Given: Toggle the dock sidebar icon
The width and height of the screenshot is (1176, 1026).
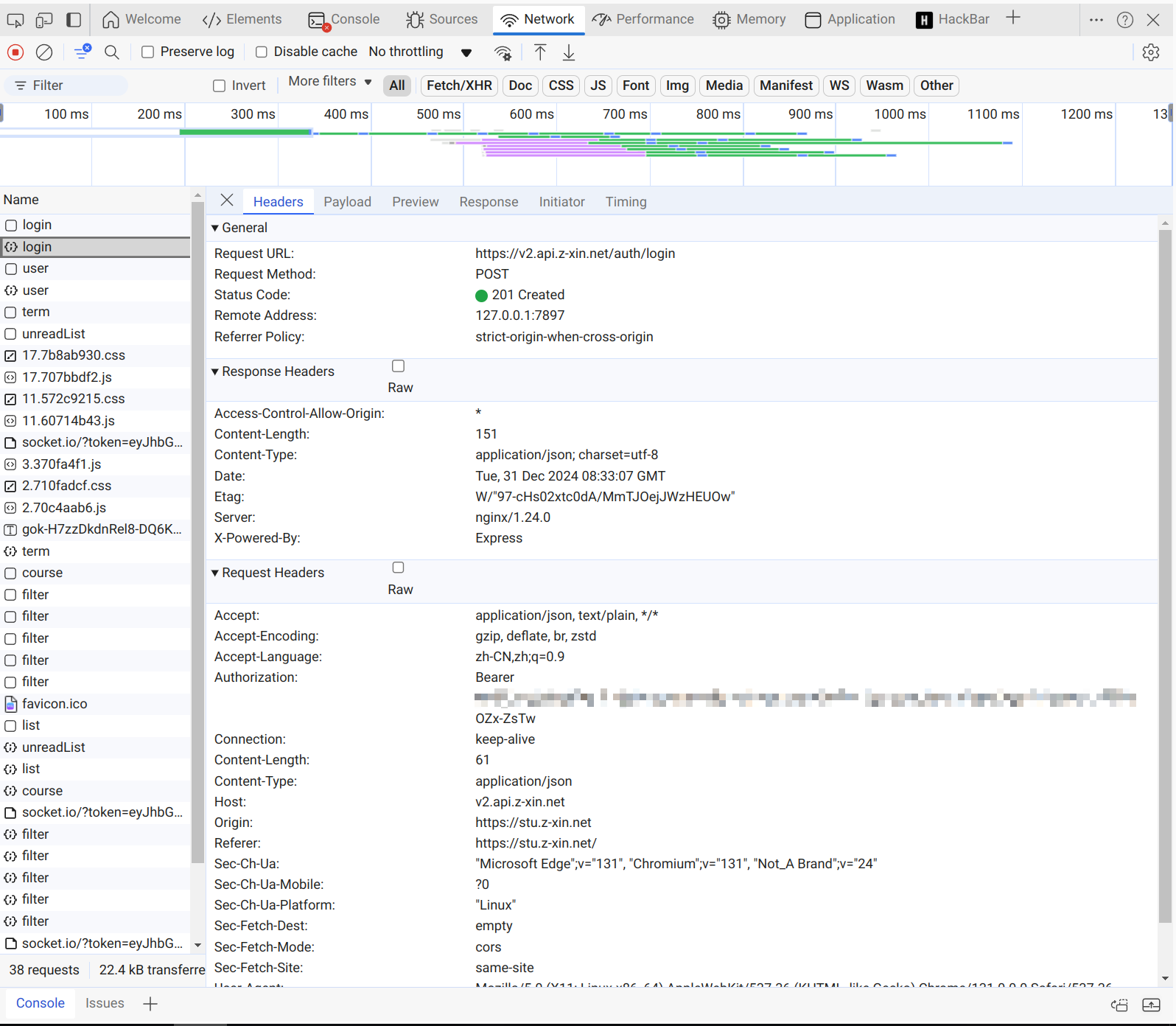Looking at the screenshot, I should (x=74, y=20).
